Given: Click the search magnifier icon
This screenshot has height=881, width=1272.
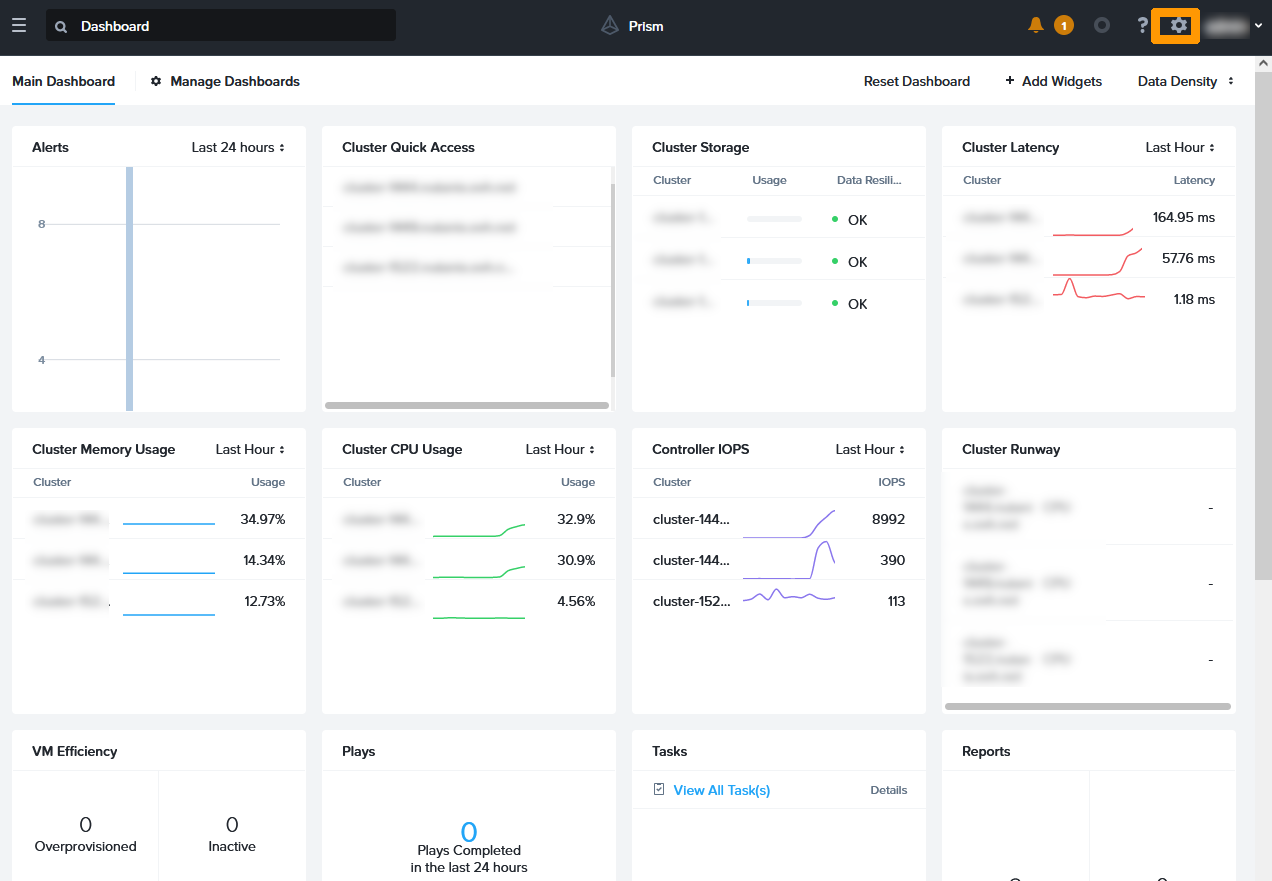Looking at the screenshot, I should (x=60, y=26).
